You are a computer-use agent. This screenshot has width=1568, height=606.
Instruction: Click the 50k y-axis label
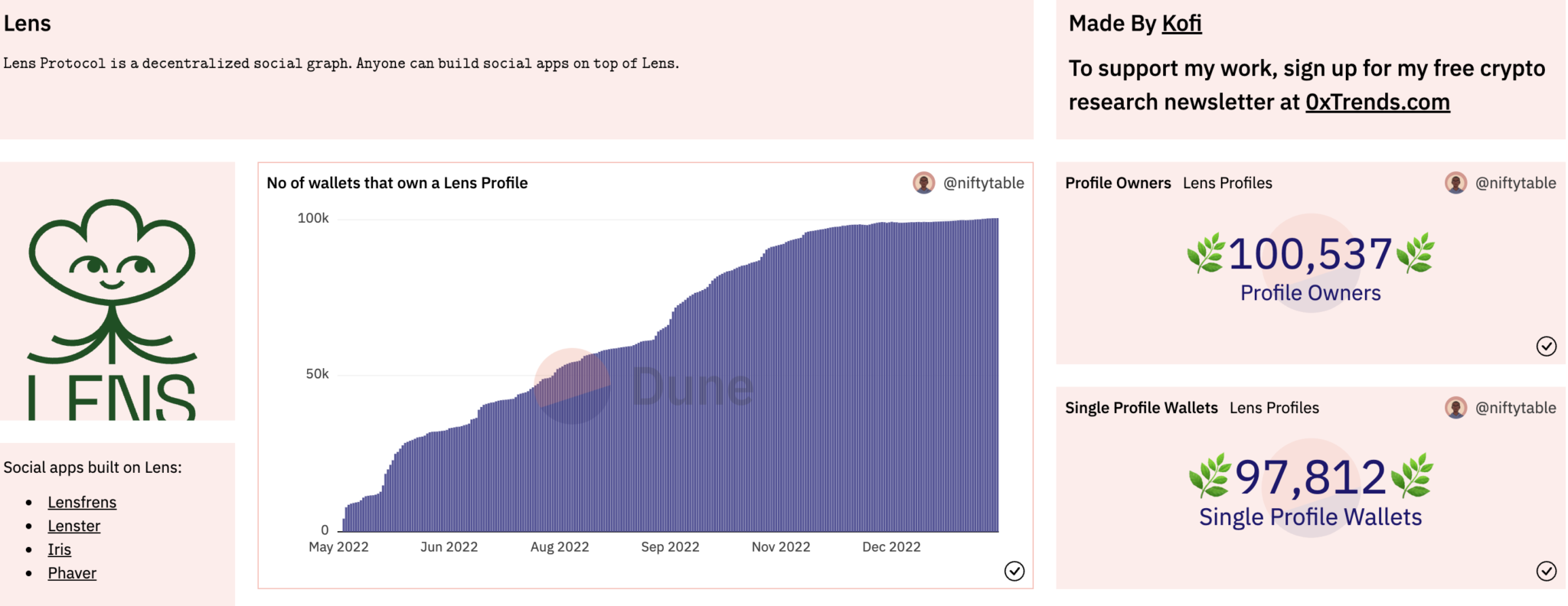coord(317,374)
